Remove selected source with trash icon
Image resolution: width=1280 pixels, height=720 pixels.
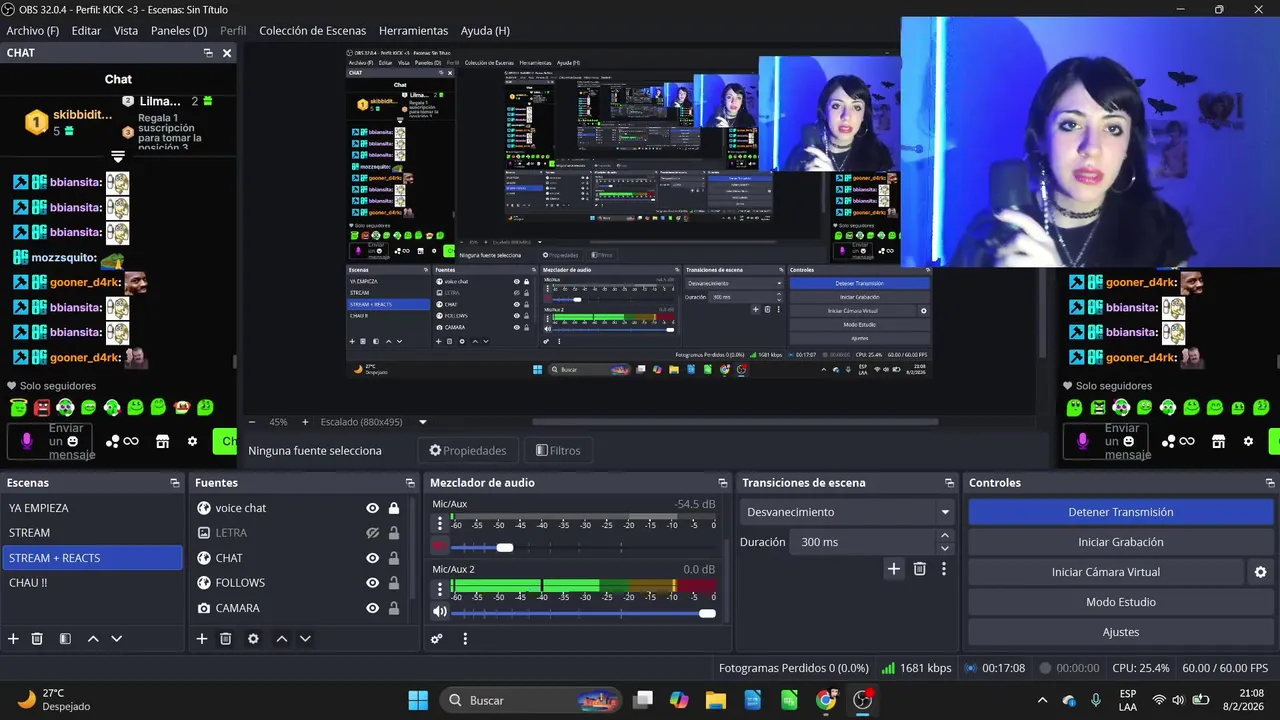click(226, 639)
